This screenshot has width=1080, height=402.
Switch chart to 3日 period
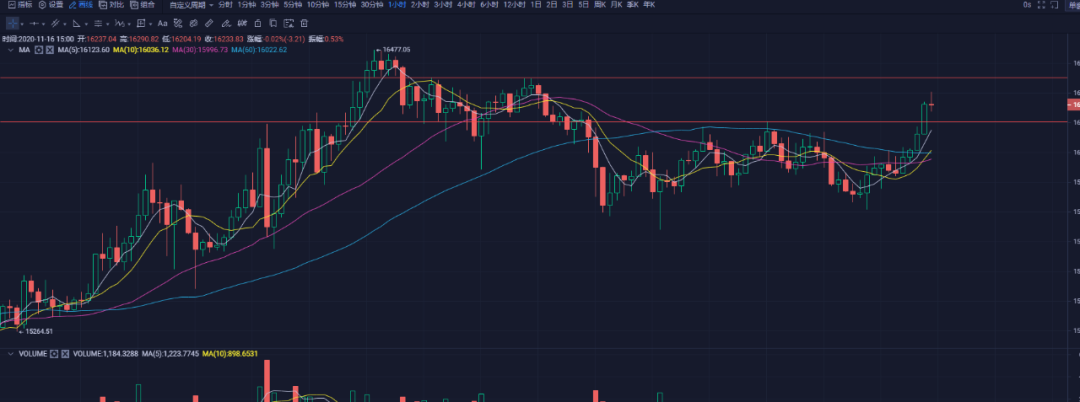coord(568,4)
